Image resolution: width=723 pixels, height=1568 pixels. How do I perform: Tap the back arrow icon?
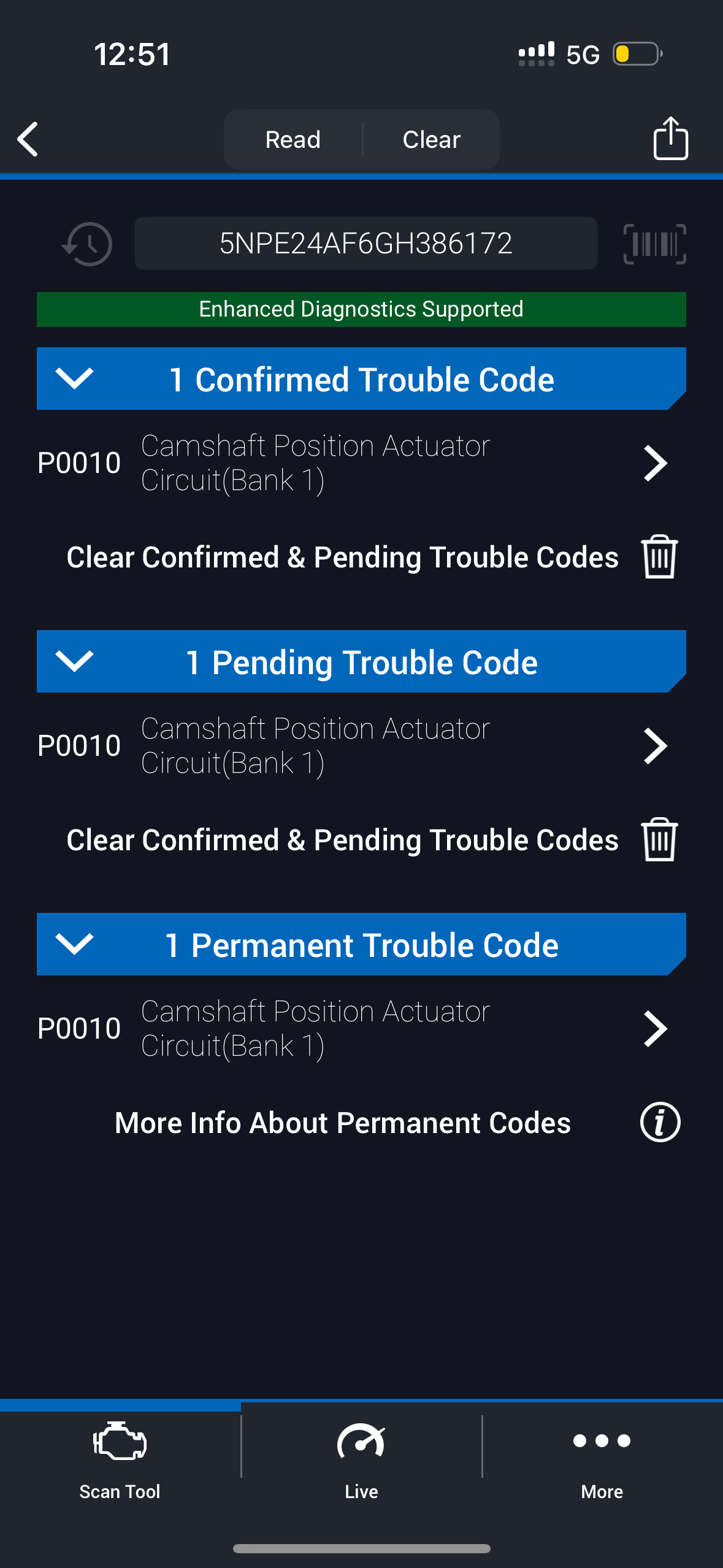point(28,139)
